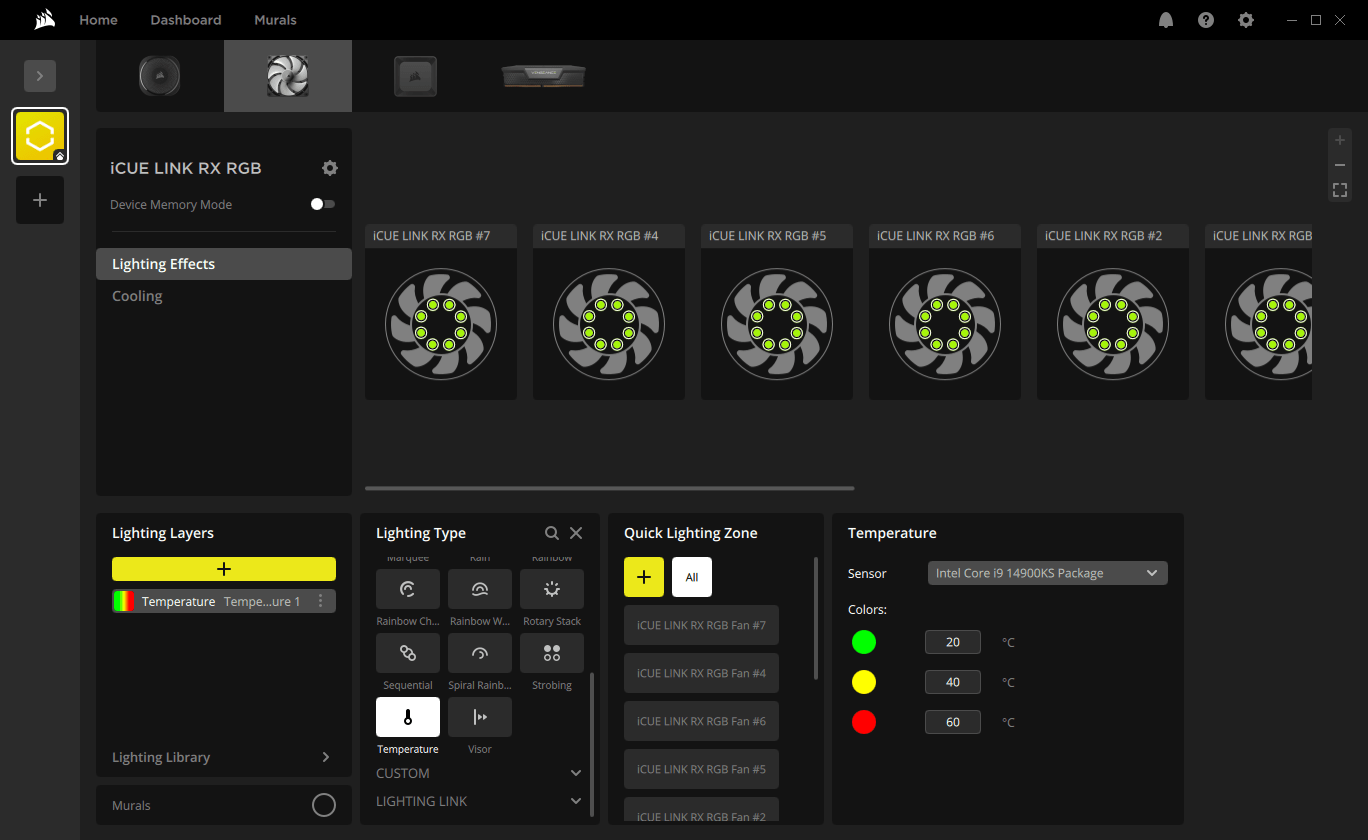Screen dimensions: 1368x840
Task: Open the Dashboard tab
Action: [186, 20]
